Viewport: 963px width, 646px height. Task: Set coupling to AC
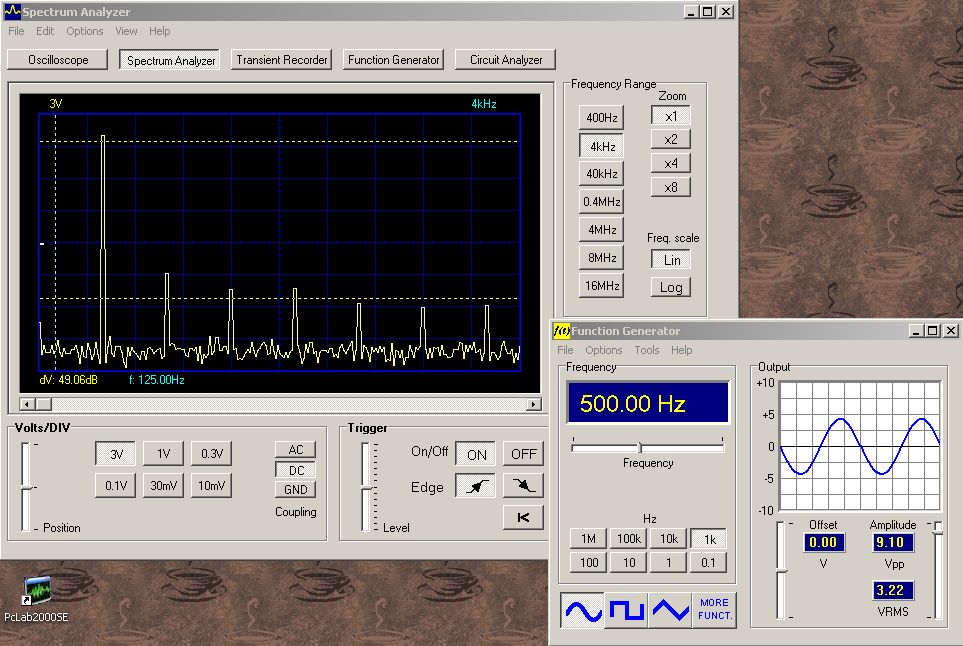295,450
